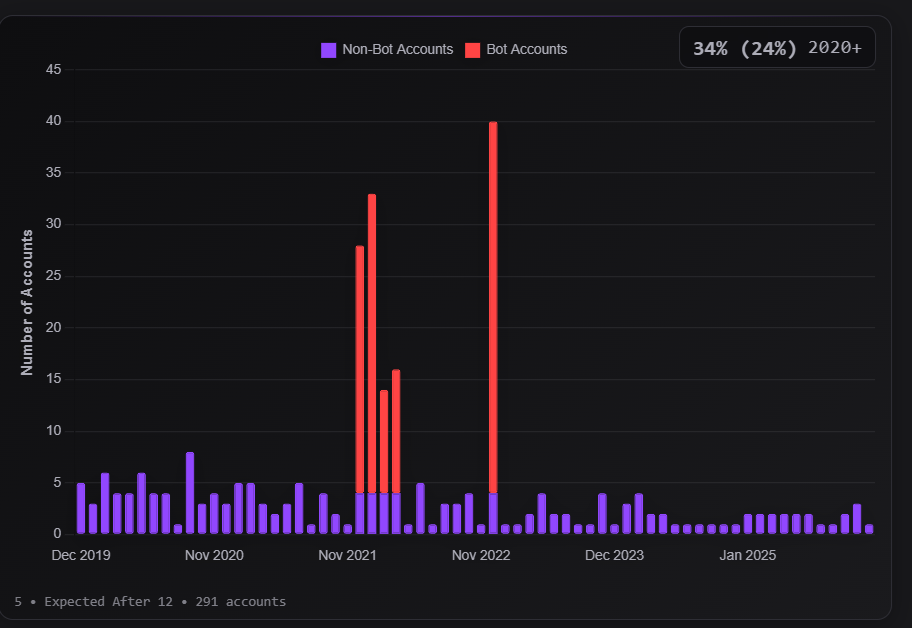The width and height of the screenshot is (912, 628).
Task: Click the '34% (24%)' percentage badge text
Action: click(x=744, y=48)
